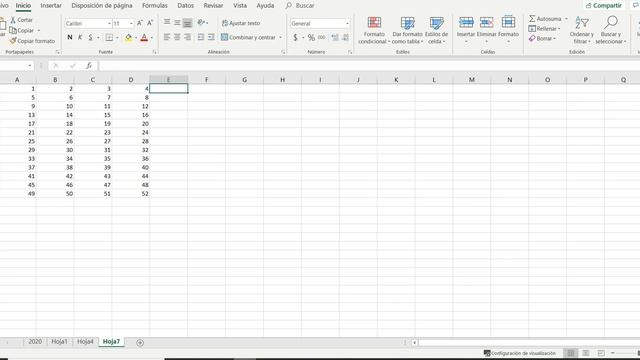640x360 pixels.
Task: Click Rellenar
Action: (x=544, y=29)
